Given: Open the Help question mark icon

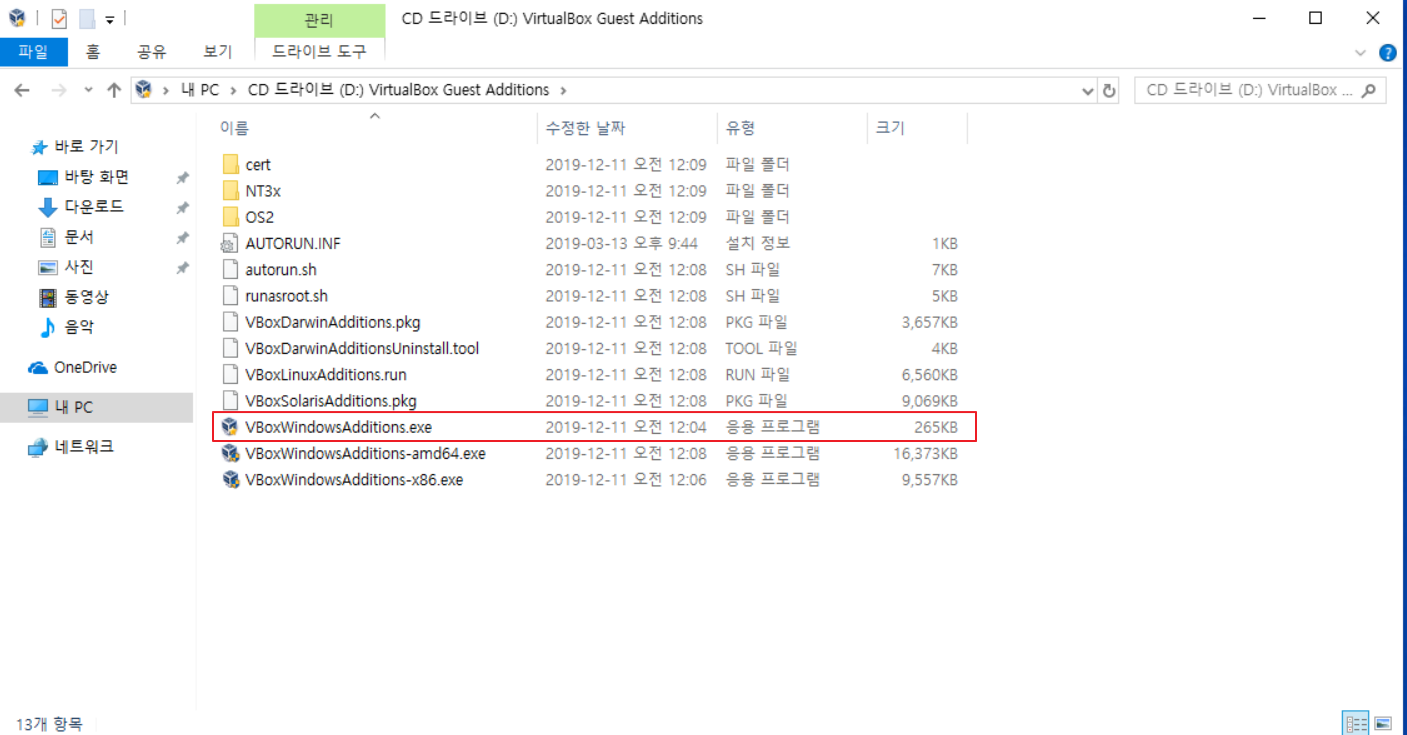Looking at the screenshot, I should click(1388, 53).
